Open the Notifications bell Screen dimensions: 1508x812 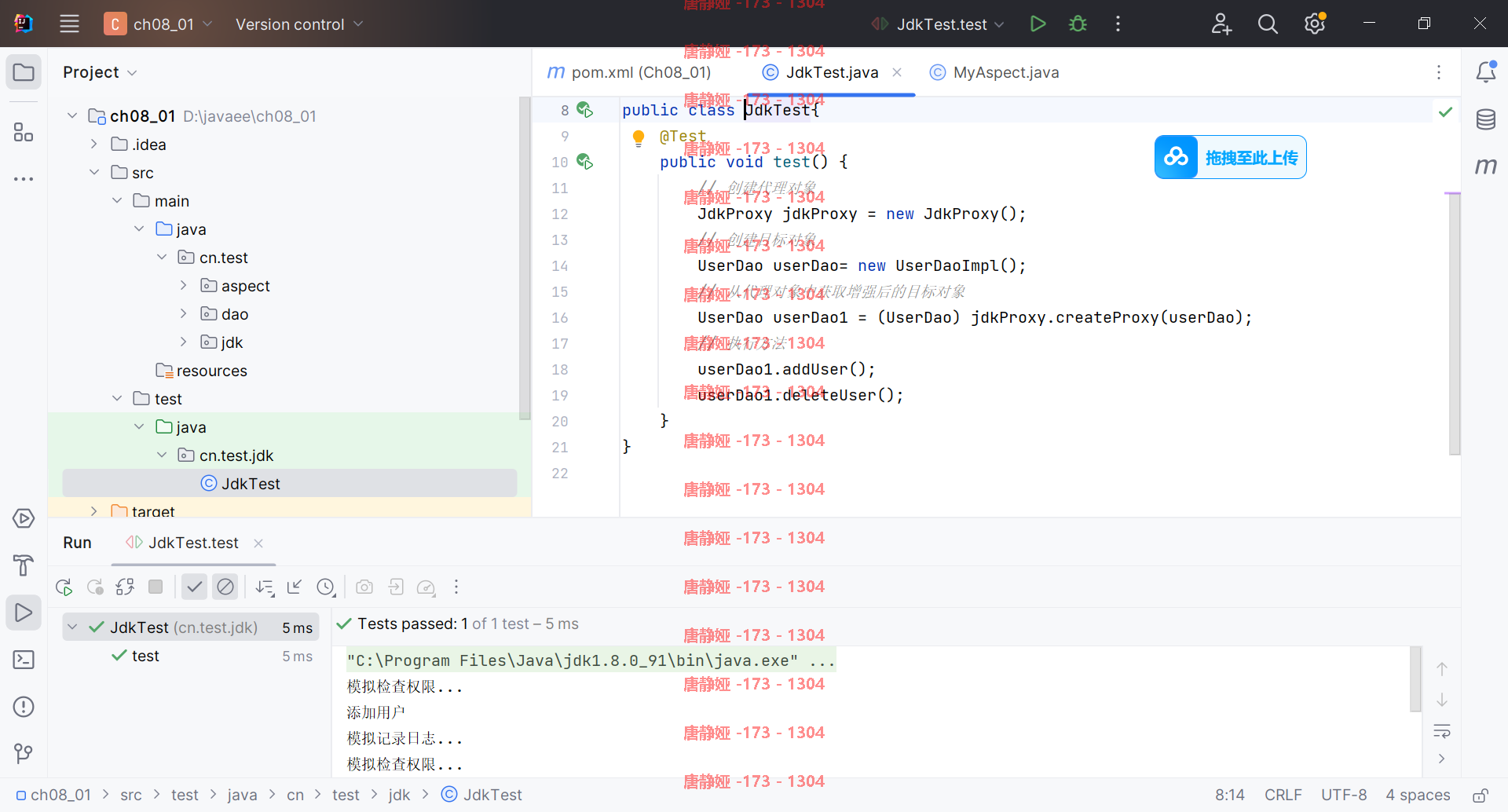click(1485, 72)
